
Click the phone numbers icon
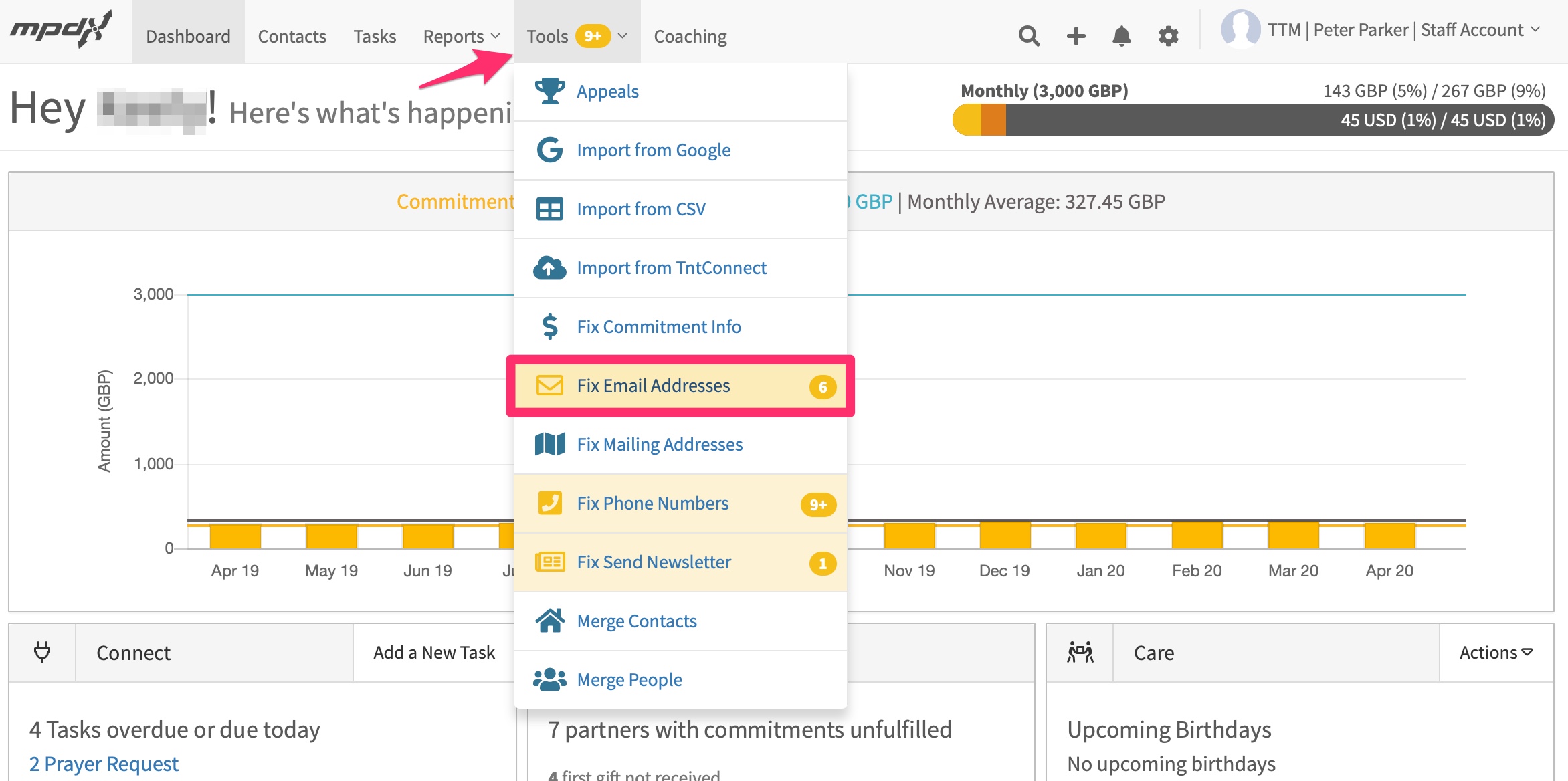pyautogui.click(x=550, y=503)
